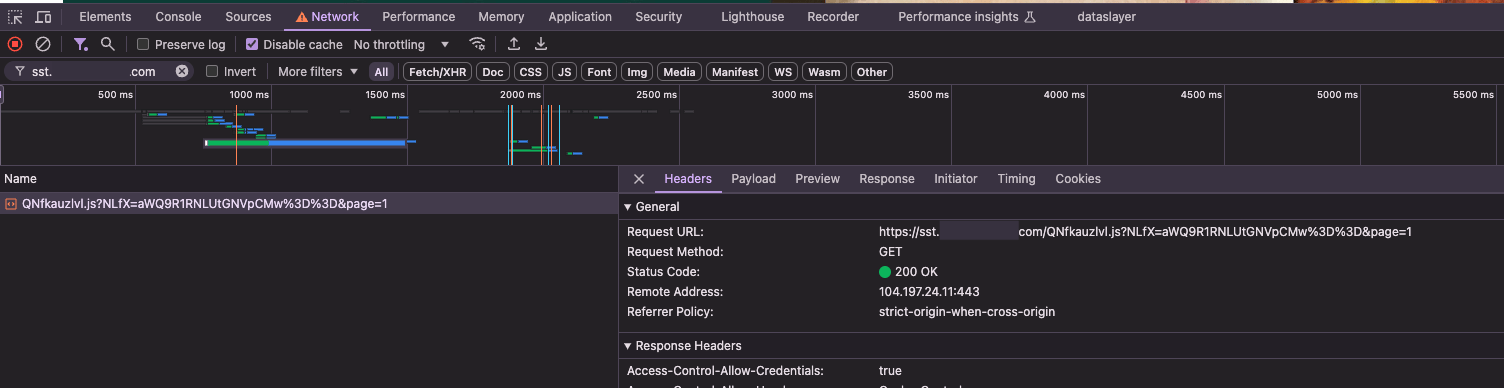Toggle the filter funnel icon

(x=80, y=44)
